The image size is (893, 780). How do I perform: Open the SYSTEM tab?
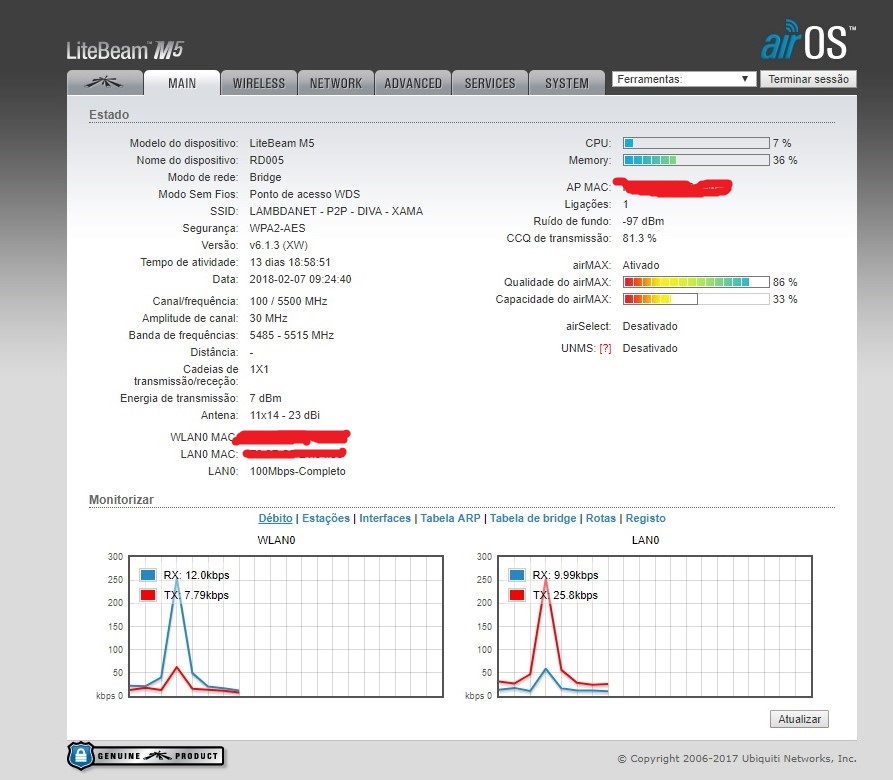(x=567, y=83)
